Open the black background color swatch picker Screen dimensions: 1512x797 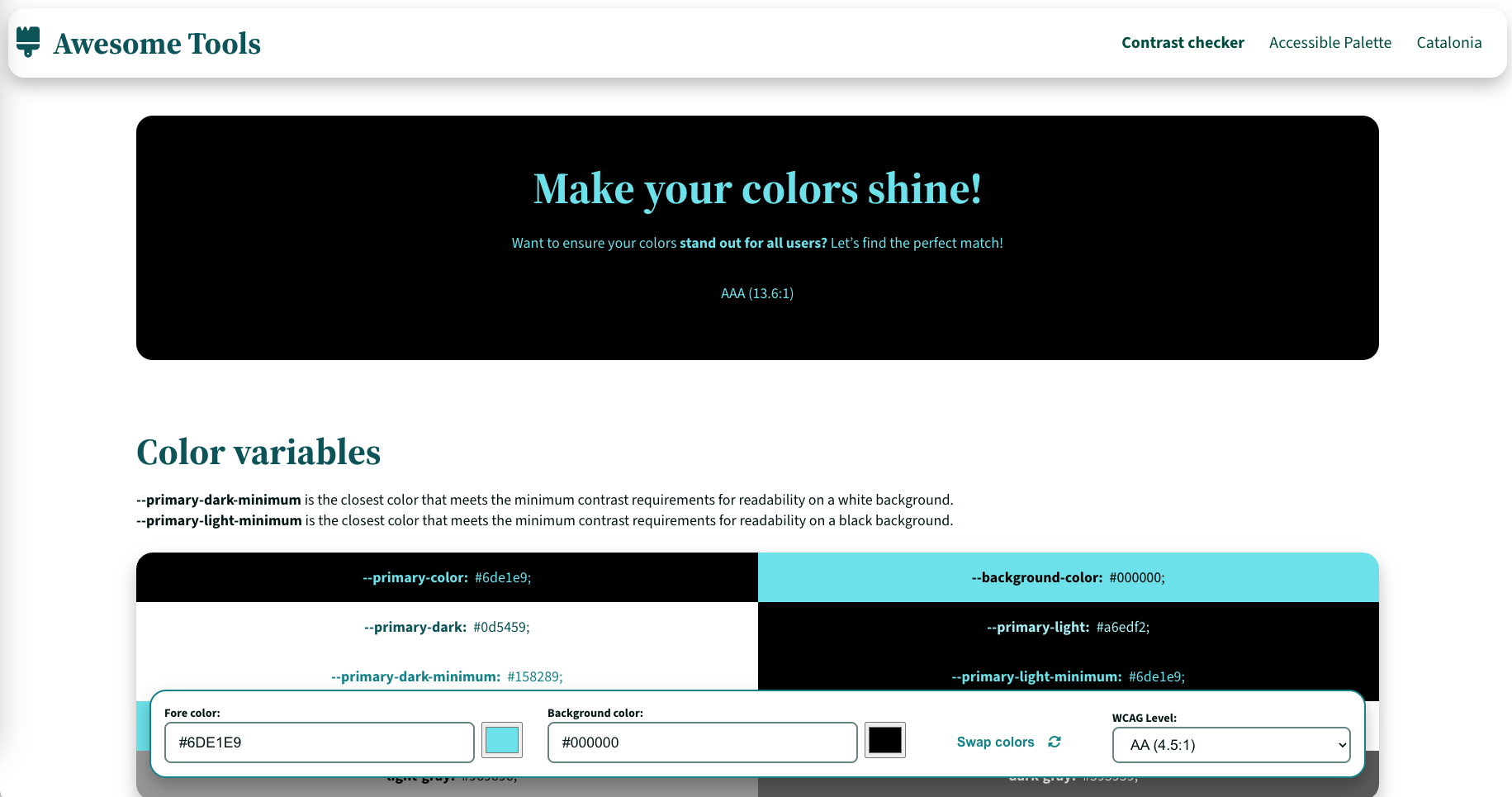tap(884, 740)
